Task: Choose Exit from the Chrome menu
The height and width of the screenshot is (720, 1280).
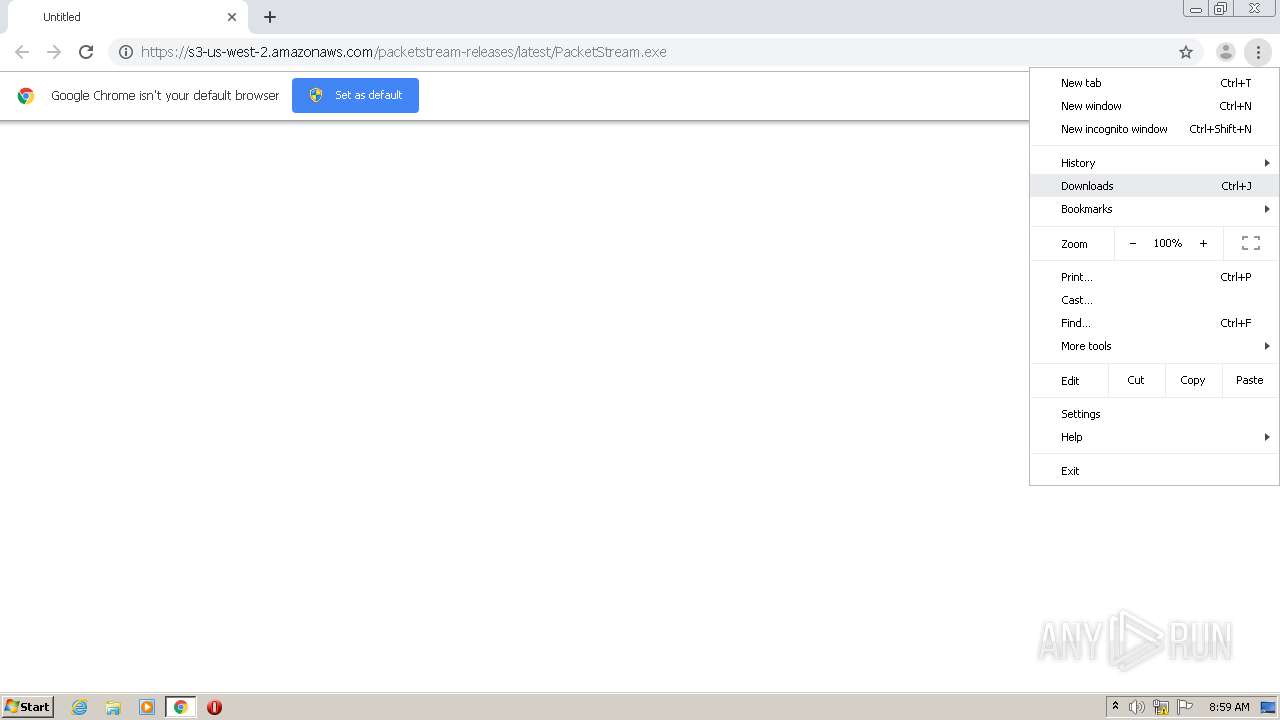Action: coord(1155,471)
